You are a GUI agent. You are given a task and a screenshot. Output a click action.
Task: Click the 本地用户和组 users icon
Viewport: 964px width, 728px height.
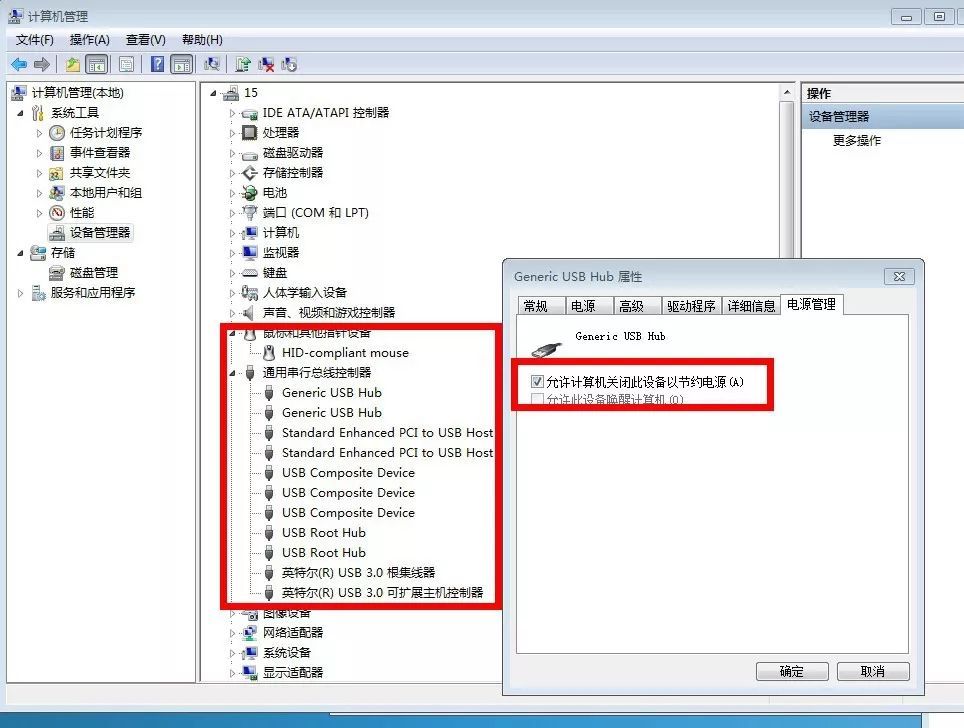57,193
